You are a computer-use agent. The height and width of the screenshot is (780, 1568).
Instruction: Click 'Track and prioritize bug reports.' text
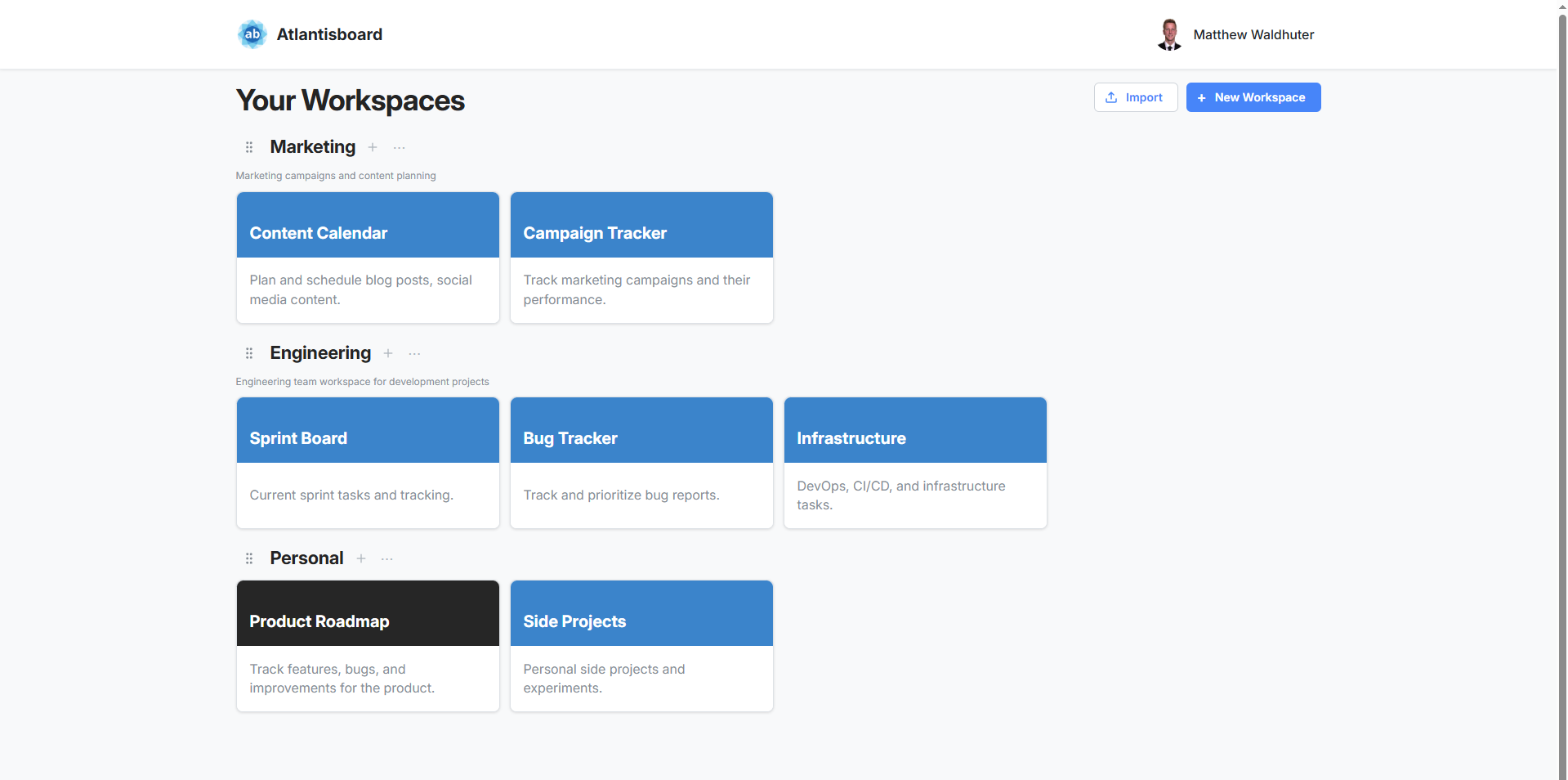coord(621,495)
